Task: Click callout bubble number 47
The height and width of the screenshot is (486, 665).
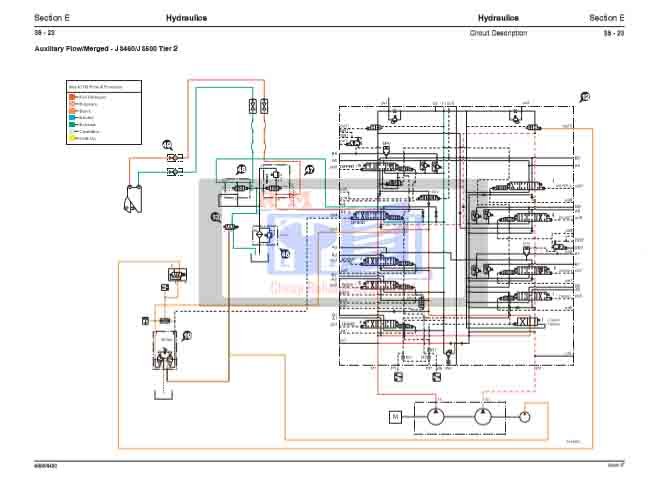Action: 309,170
